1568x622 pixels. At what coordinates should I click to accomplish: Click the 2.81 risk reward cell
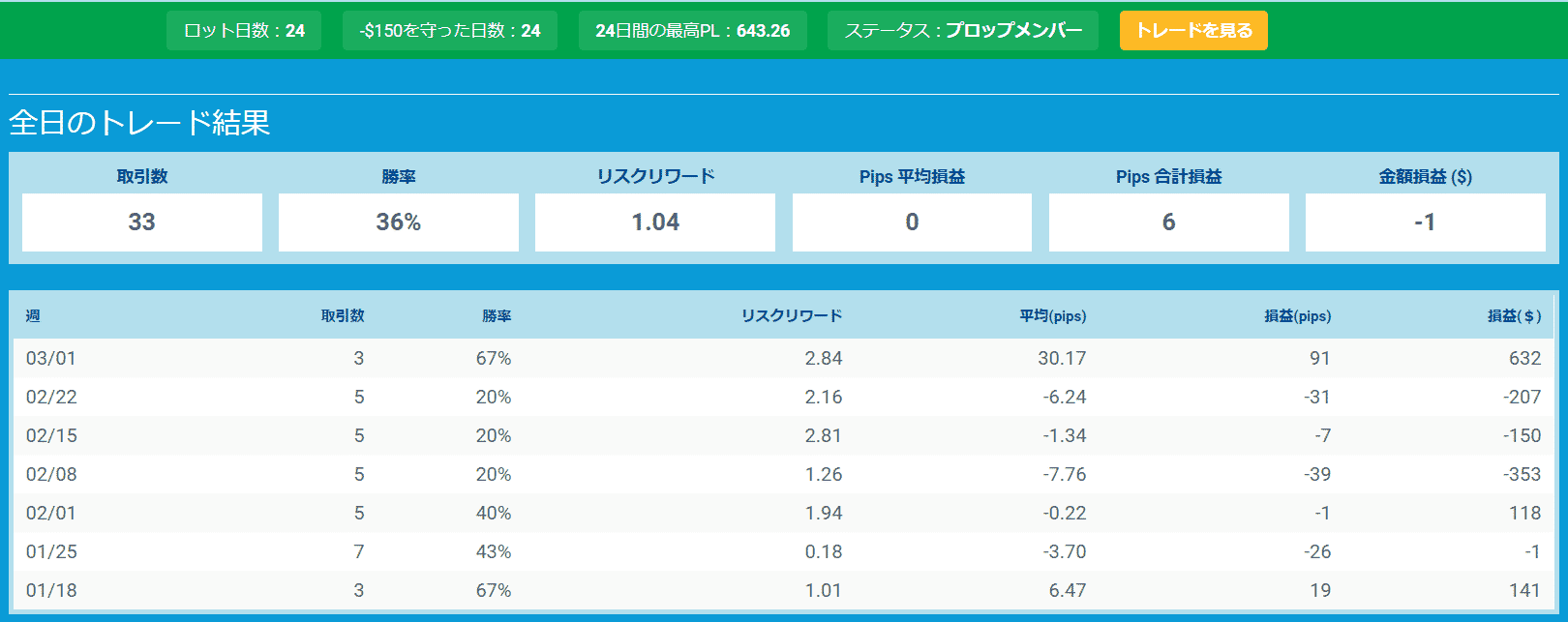[x=824, y=435]
